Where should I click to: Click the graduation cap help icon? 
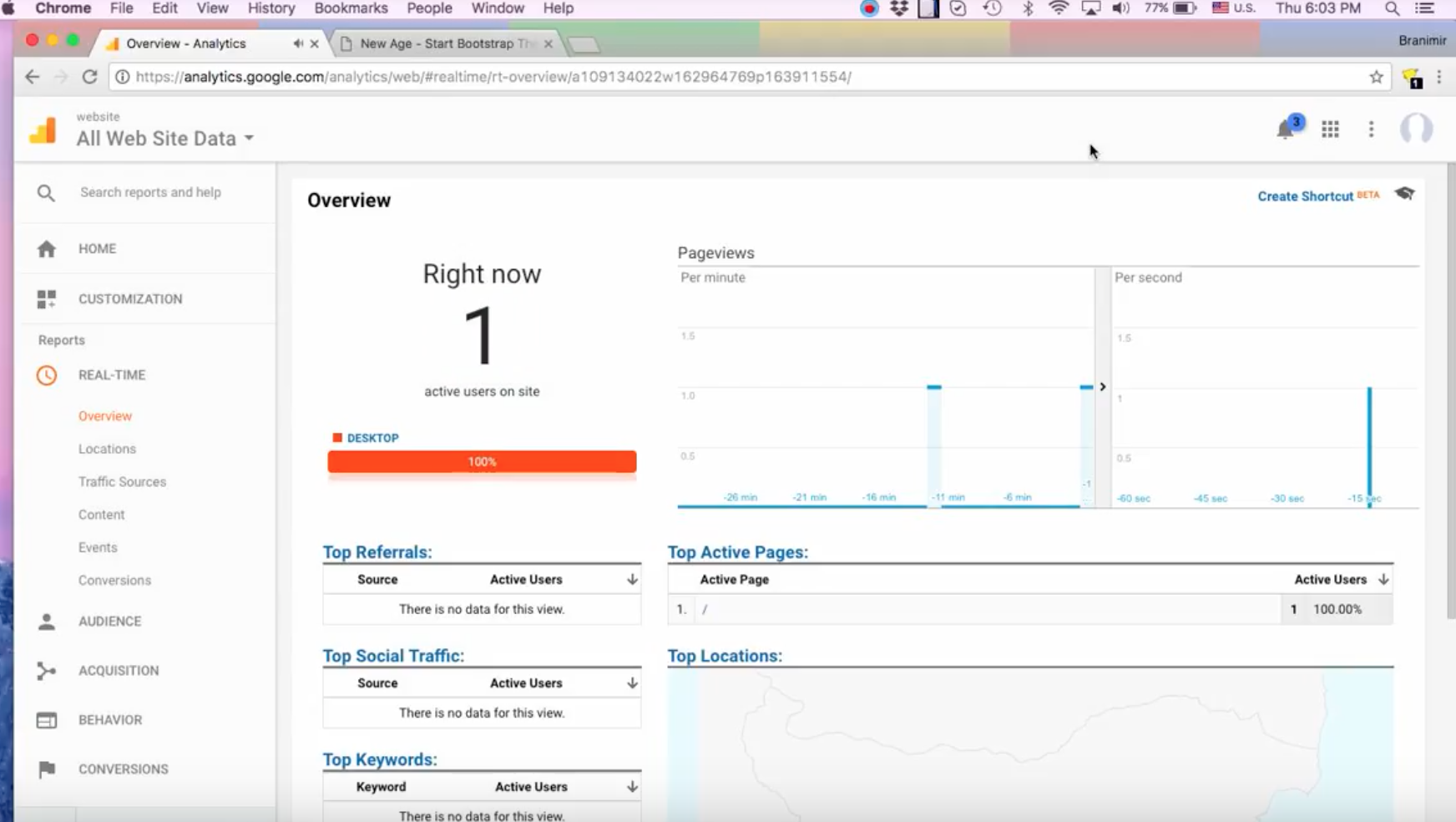click(x=1405, y=194)
